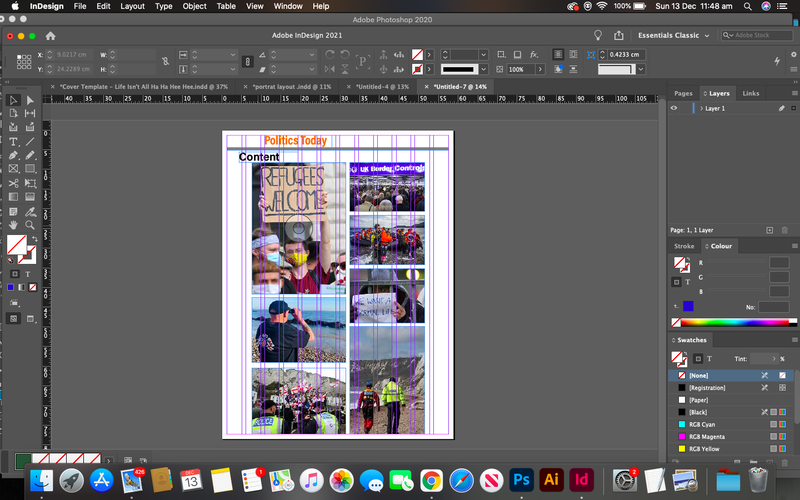Click the reference point locator grid
Viewport: 800px width, 500px height.
(24, 62)
